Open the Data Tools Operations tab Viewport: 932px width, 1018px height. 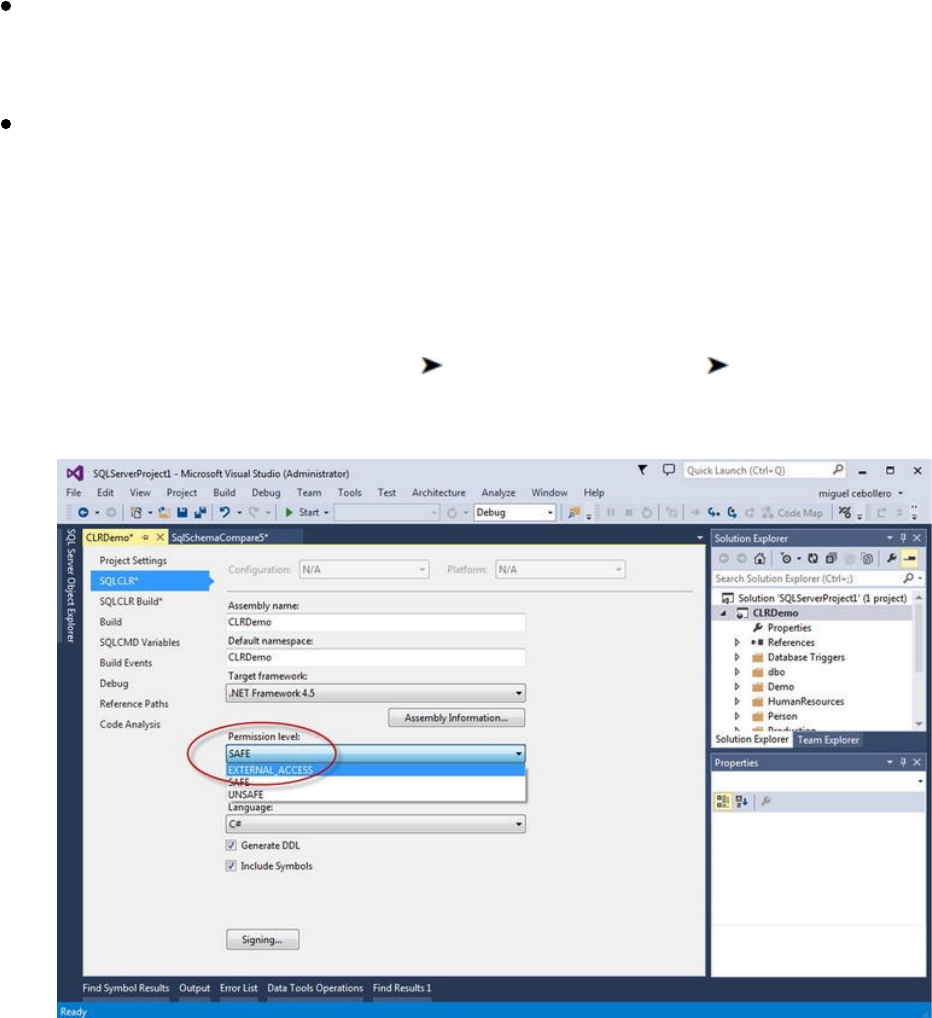315,988
